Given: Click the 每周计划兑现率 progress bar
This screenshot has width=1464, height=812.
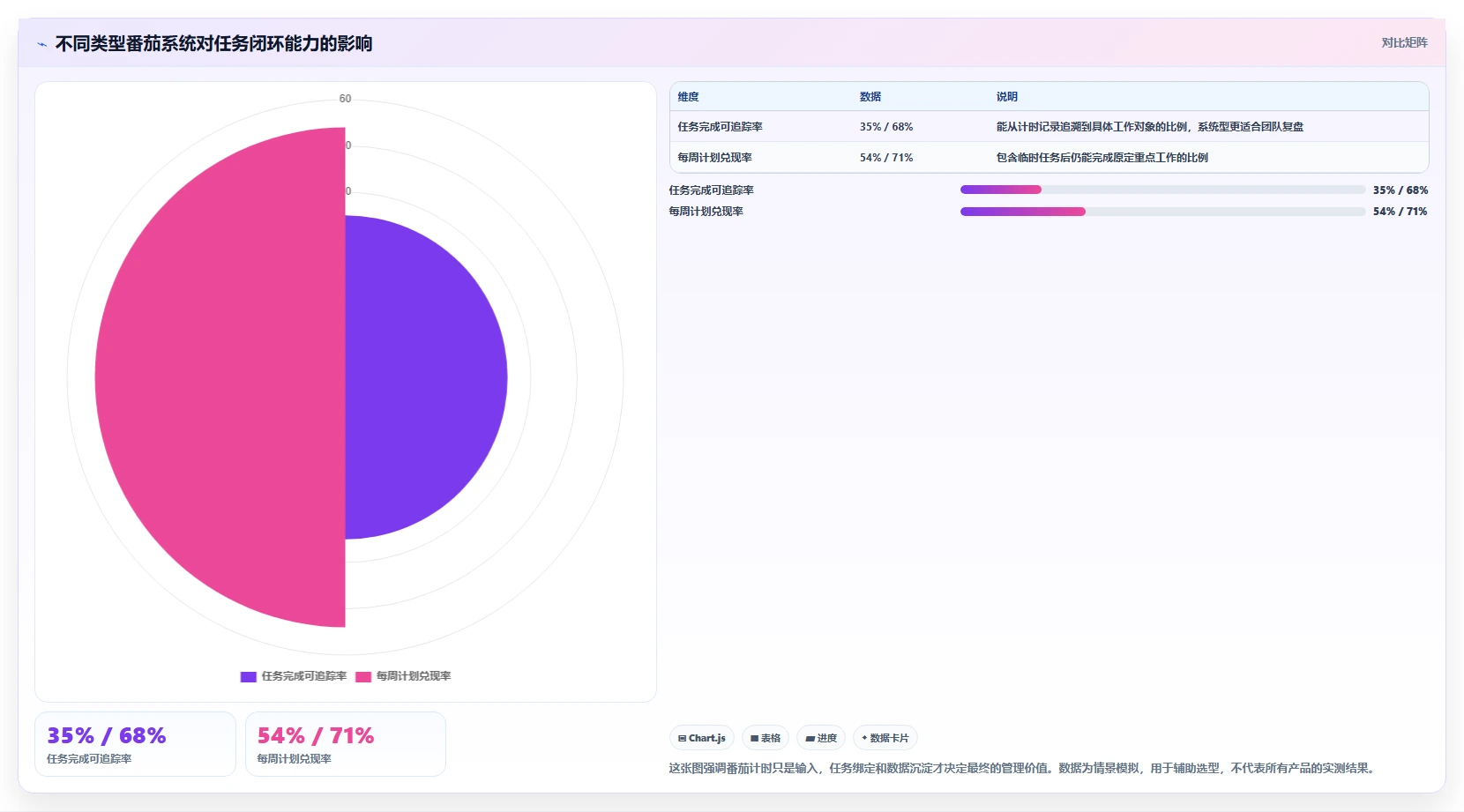Looking at the screenshot, I should coord(1162,212).
